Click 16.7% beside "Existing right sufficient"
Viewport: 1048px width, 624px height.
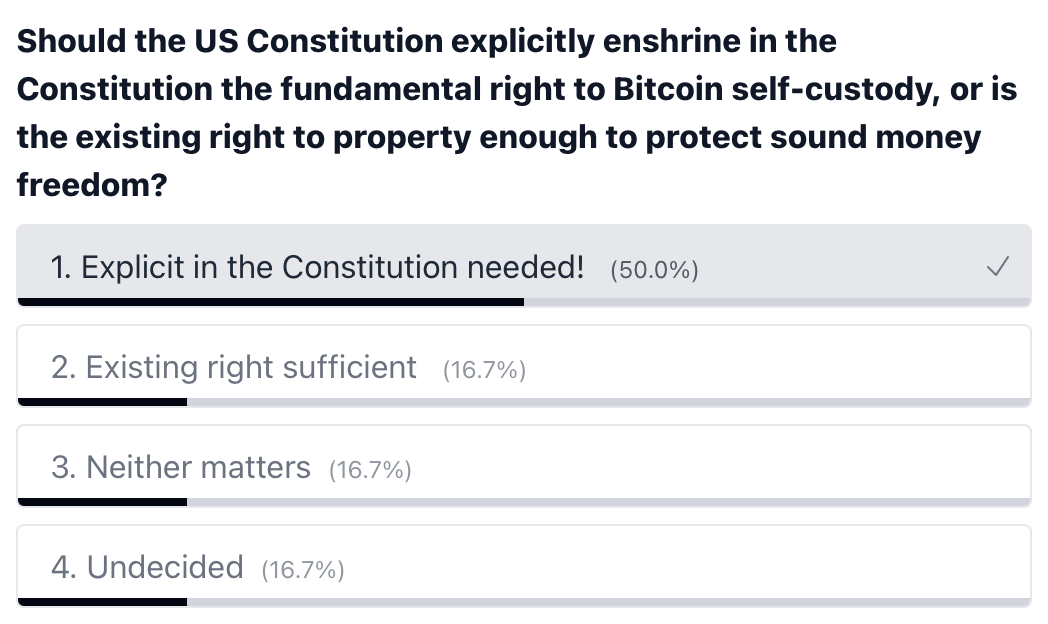coord(484,370)
